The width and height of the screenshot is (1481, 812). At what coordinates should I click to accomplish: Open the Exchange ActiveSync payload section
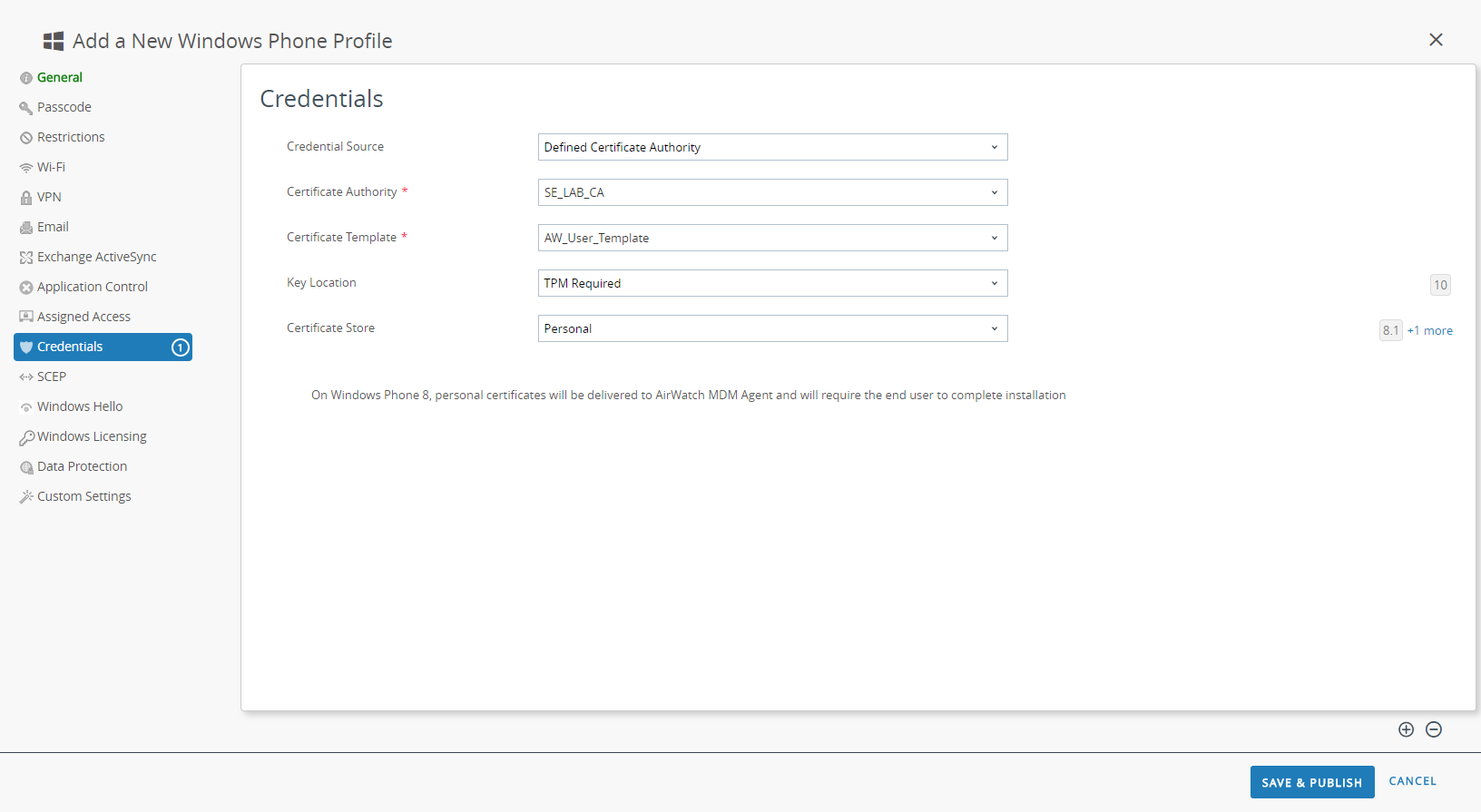pos(96,257)
